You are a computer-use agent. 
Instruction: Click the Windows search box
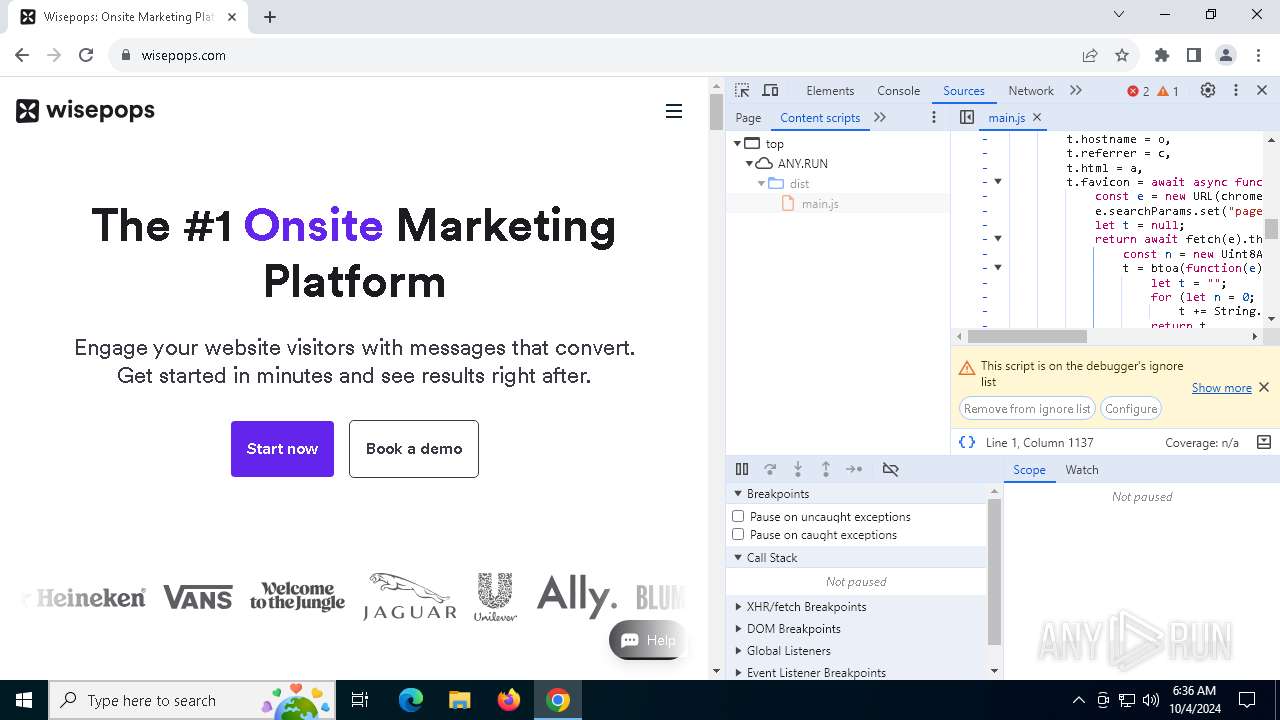point(192,700)
